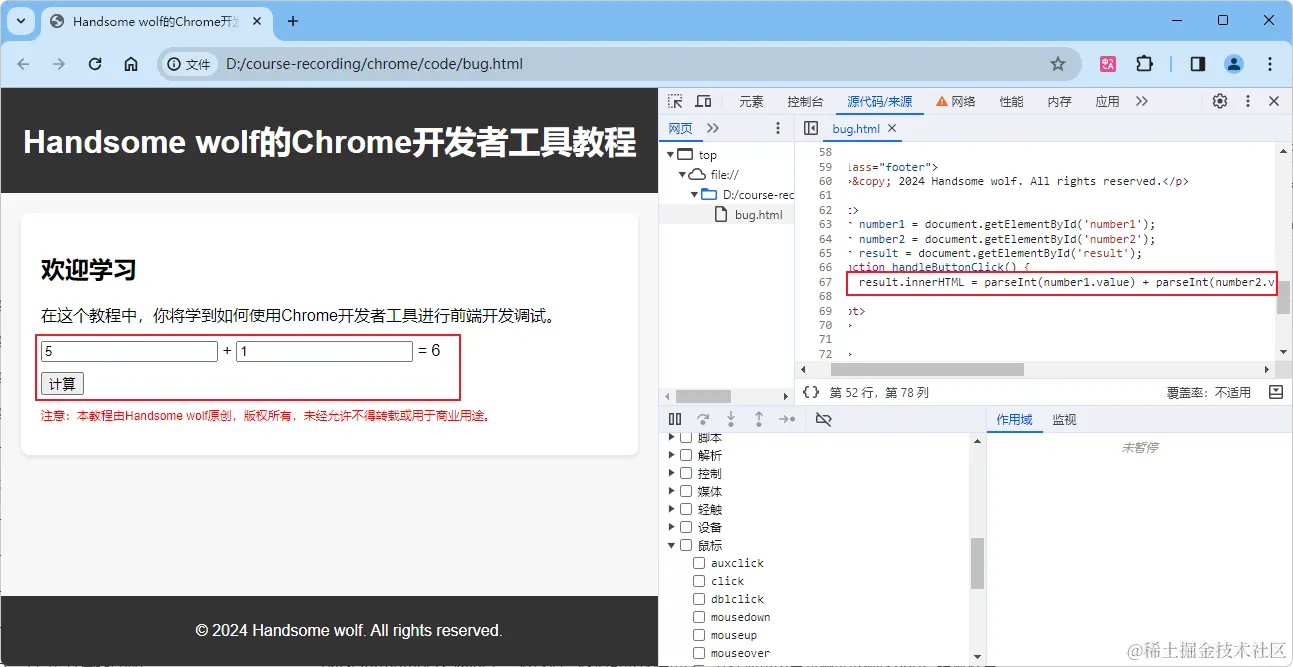Open DevTools settings gear
The image size is (1293, 667).
(x=1220, y=101)
